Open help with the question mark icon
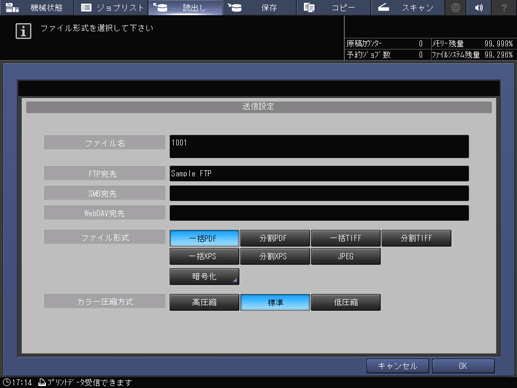517x388 pixels. click(504, 7)
